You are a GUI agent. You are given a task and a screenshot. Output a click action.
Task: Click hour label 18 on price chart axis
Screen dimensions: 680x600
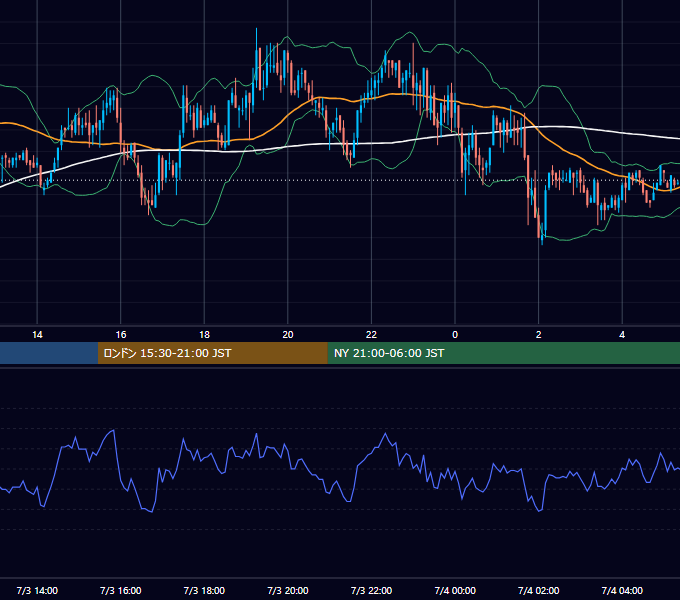[x=204, y=335]
